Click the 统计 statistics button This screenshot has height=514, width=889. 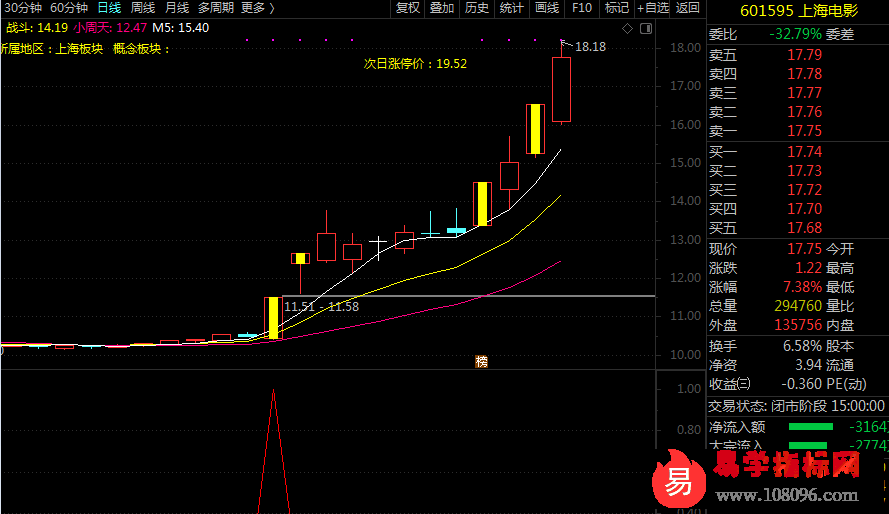pos(511,8)
